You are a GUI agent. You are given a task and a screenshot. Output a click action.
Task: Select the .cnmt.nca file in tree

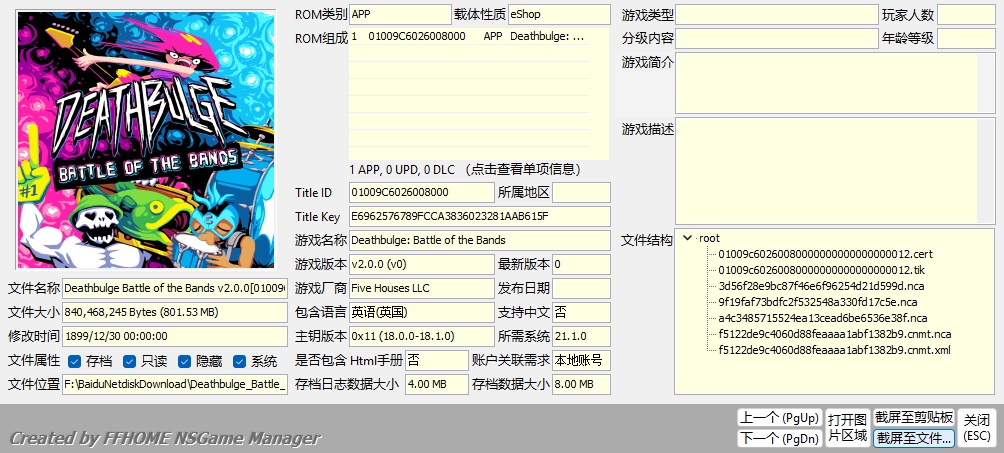coord(834,334)
